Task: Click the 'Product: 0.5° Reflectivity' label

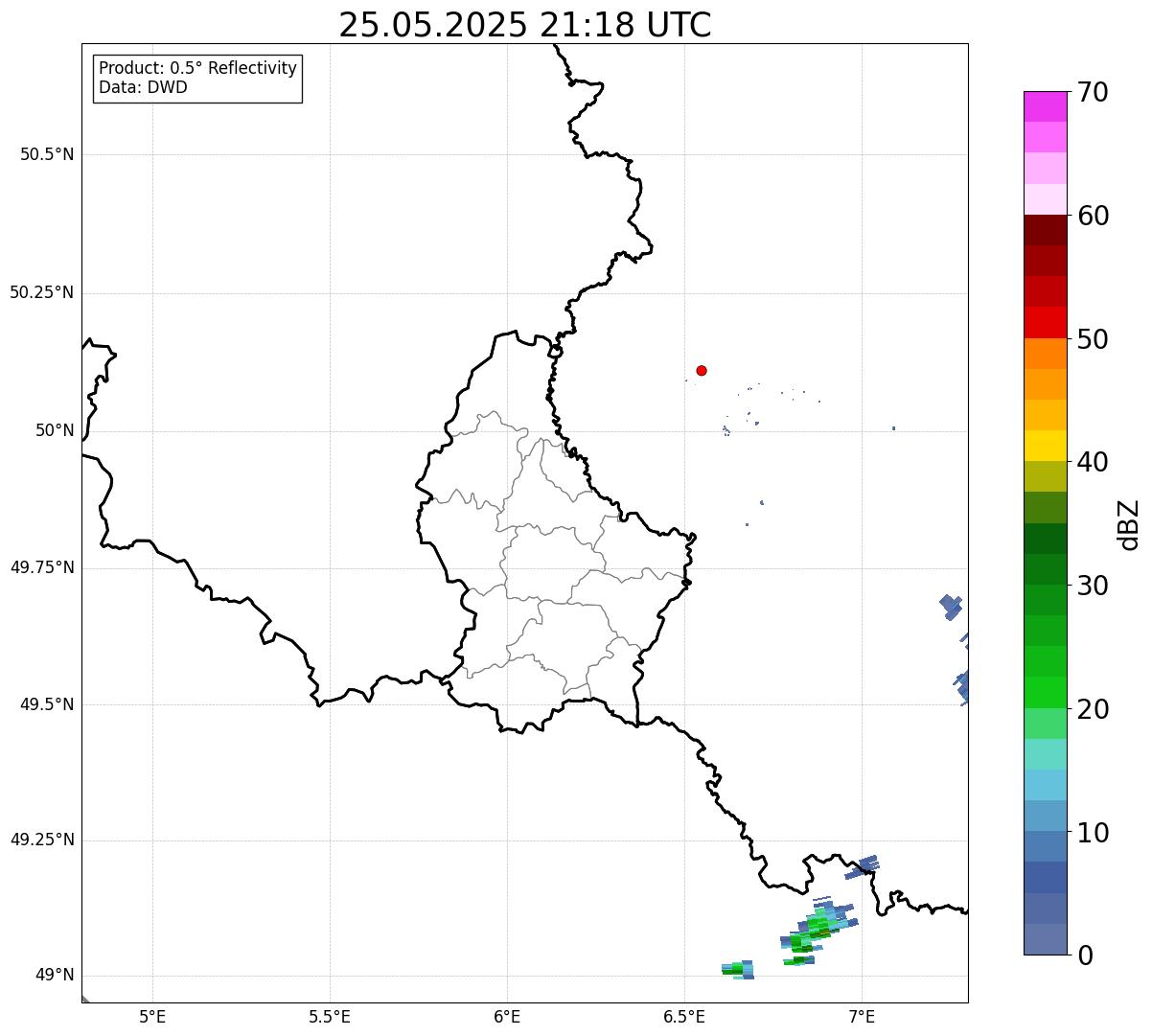Action: [x=197, y=69]
